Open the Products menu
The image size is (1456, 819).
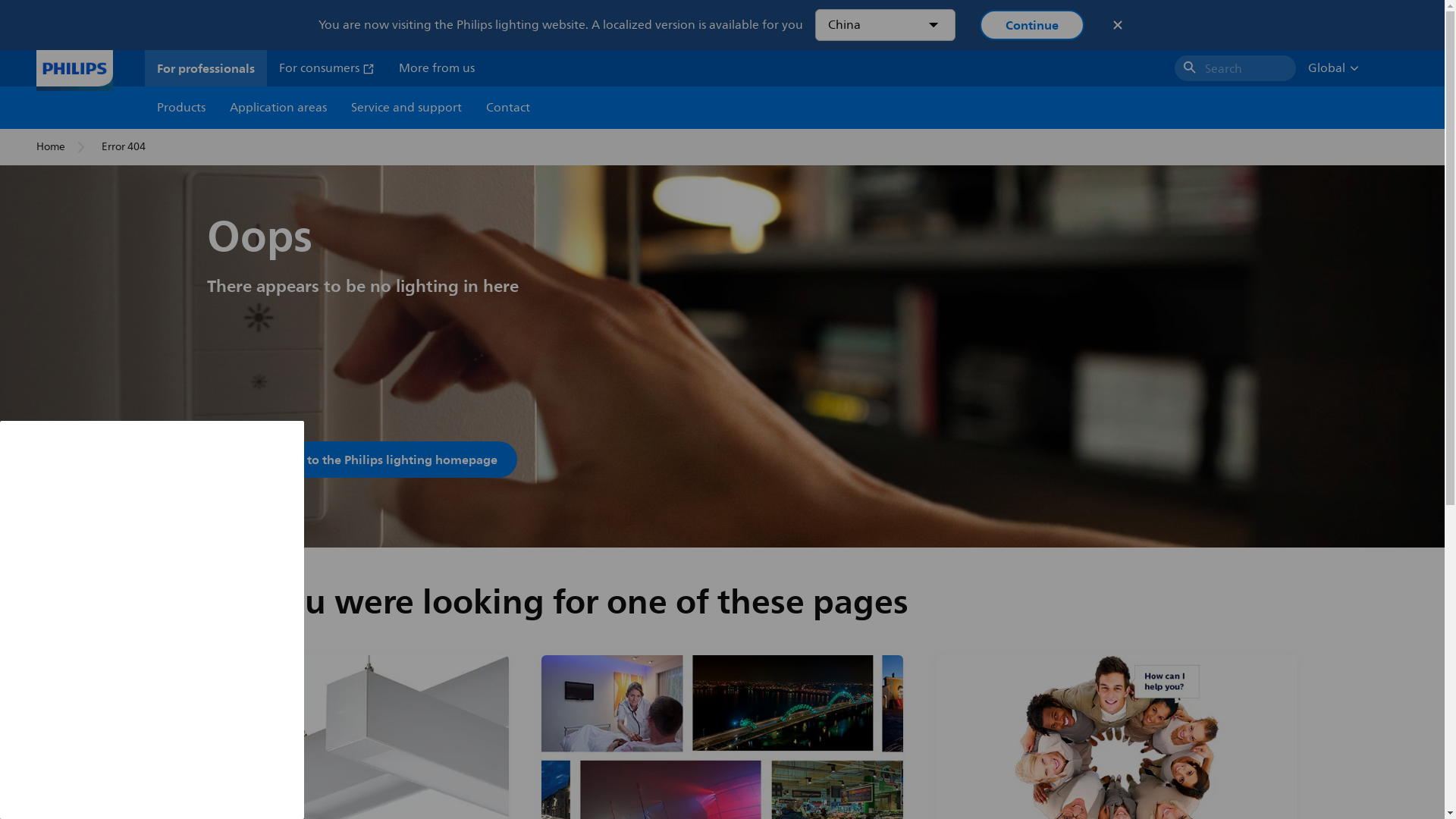tap(181, 108)
